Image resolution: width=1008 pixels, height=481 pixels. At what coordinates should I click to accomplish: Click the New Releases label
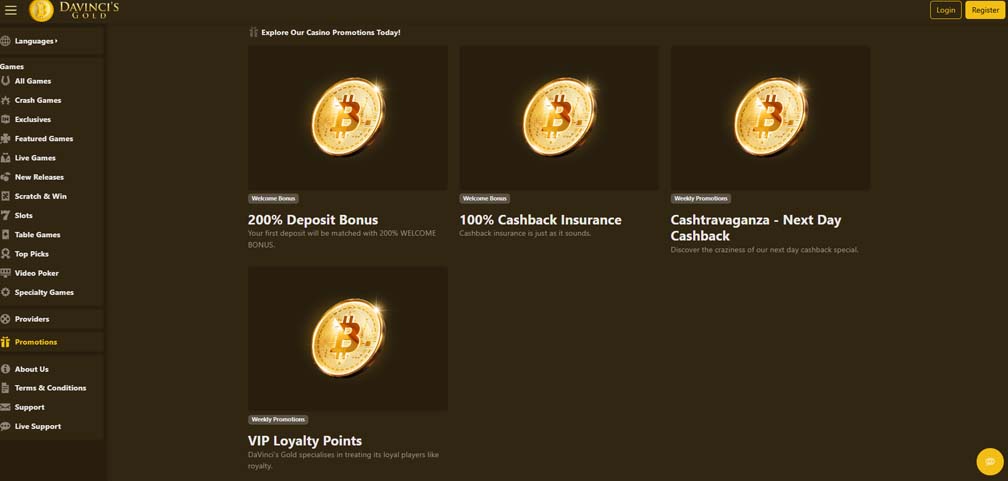(39, 177)
